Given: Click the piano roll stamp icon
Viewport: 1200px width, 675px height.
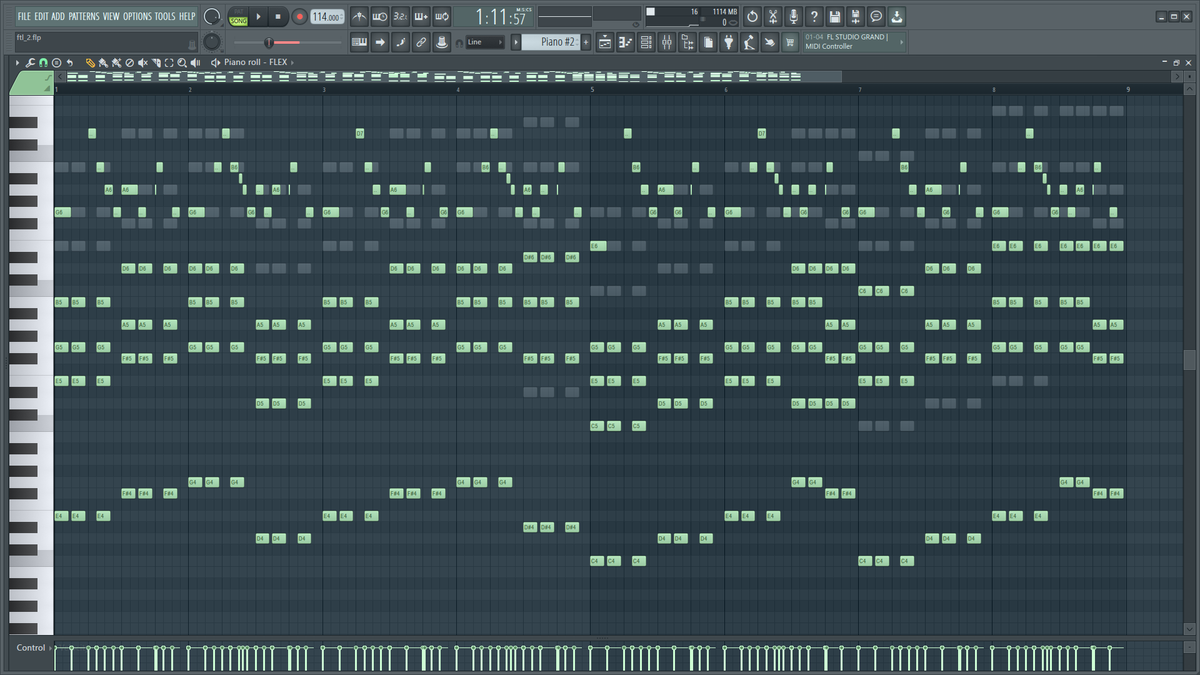Looking at the screenshot, I should [56, 62].
